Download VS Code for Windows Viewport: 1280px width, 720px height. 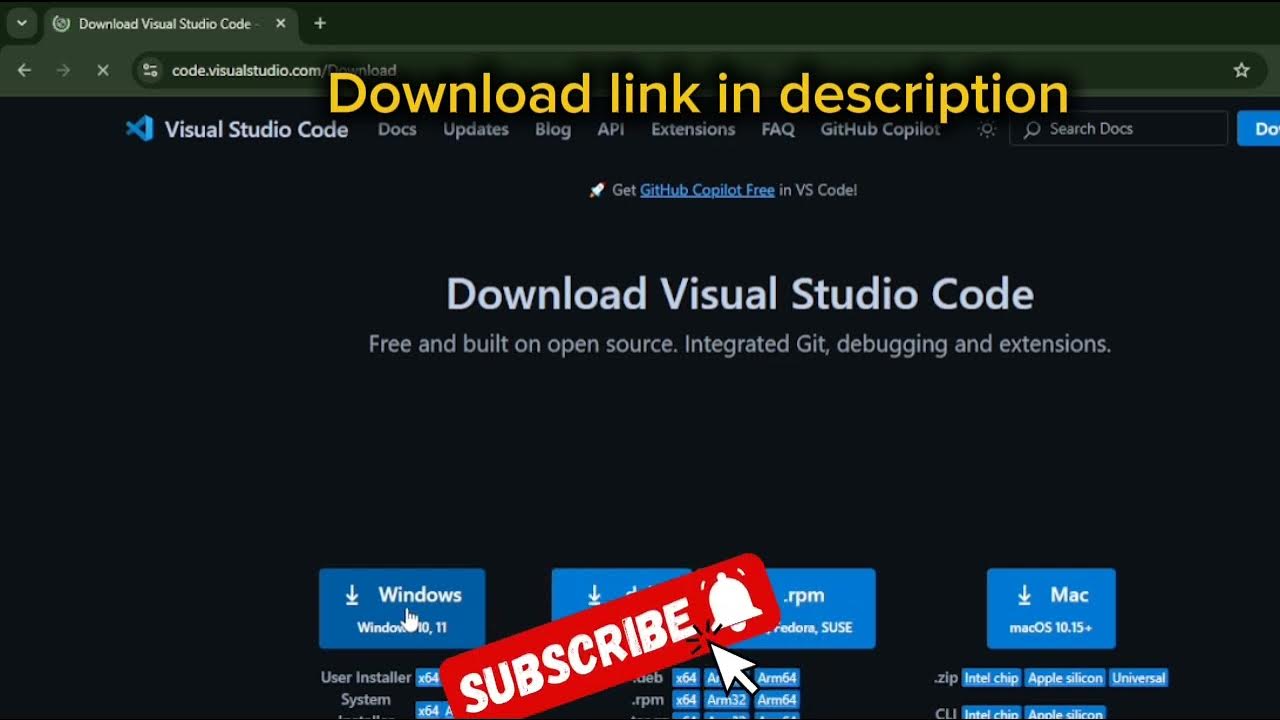[402, 609]
